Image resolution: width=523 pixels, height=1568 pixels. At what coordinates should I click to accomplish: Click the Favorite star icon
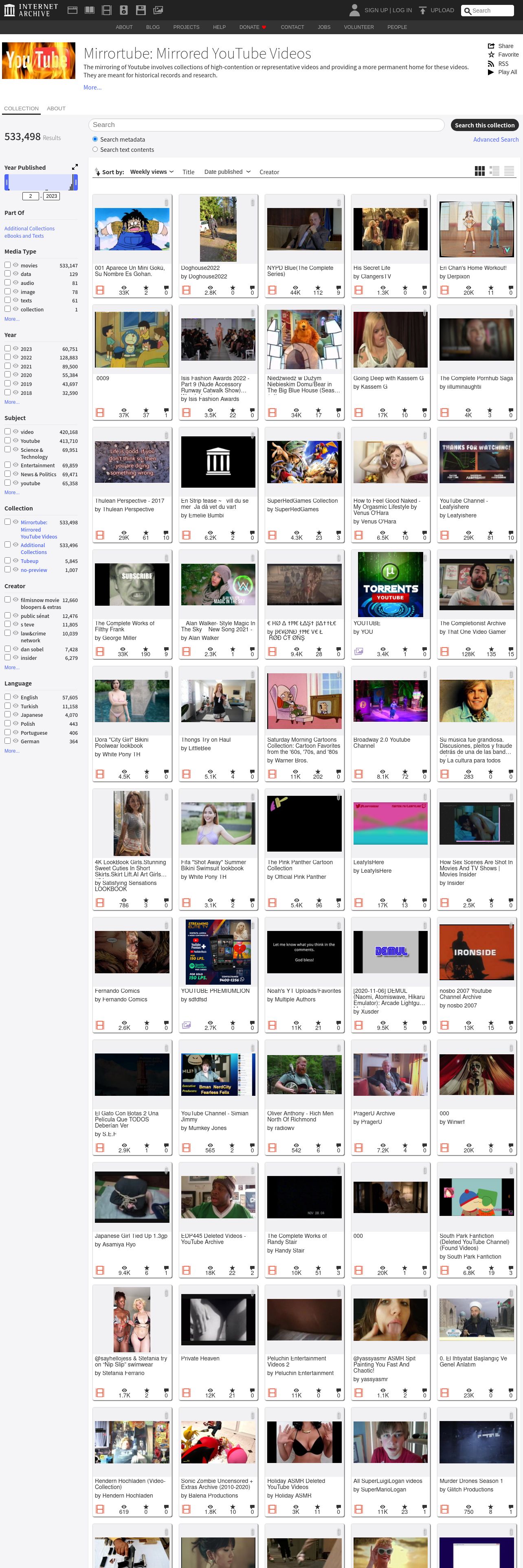pyautogui.click(x=491, y=54)
